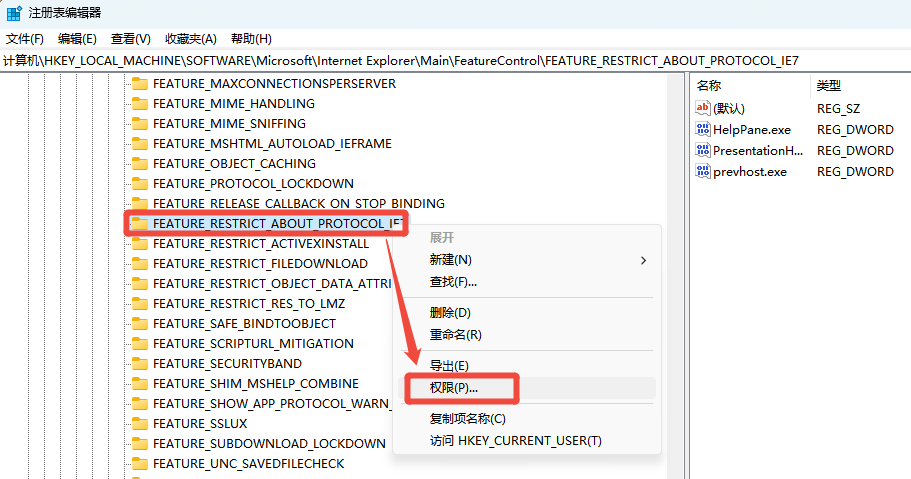The image size is (911, 479).
Task: Click folder icon of FEATURE_MAXCONNECTIONSPERSERVER
Action: pos(139,84)
